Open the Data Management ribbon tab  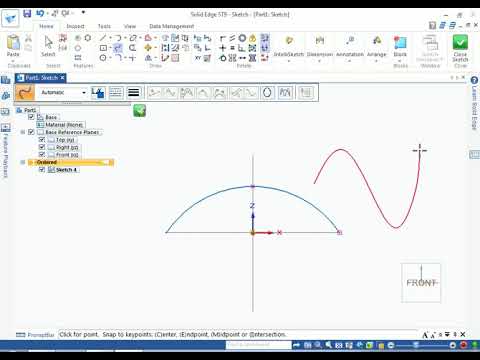point(172,26)
